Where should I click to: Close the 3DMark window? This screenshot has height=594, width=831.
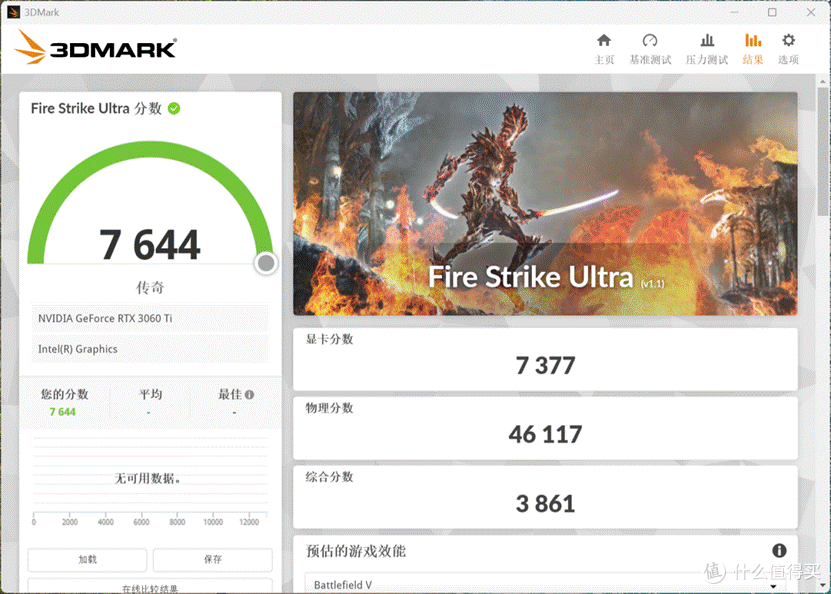pyautogui.click(x=811, y=12)
